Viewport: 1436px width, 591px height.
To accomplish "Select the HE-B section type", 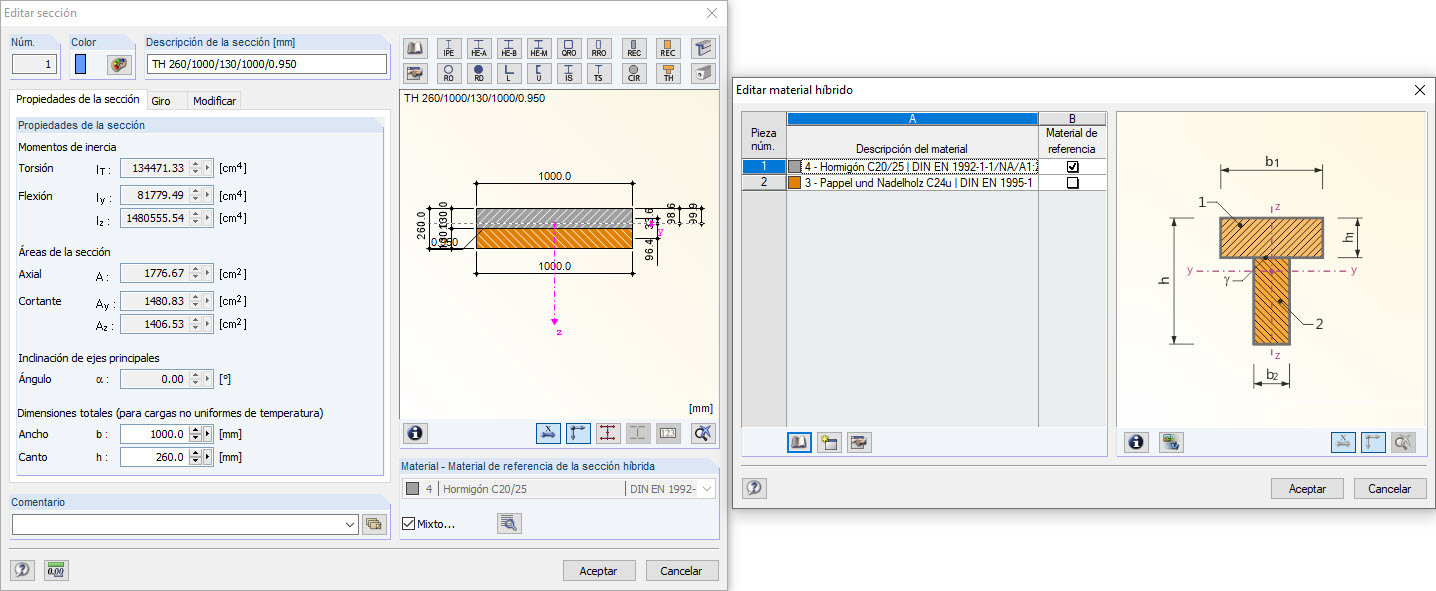I will tap(509, 48).
